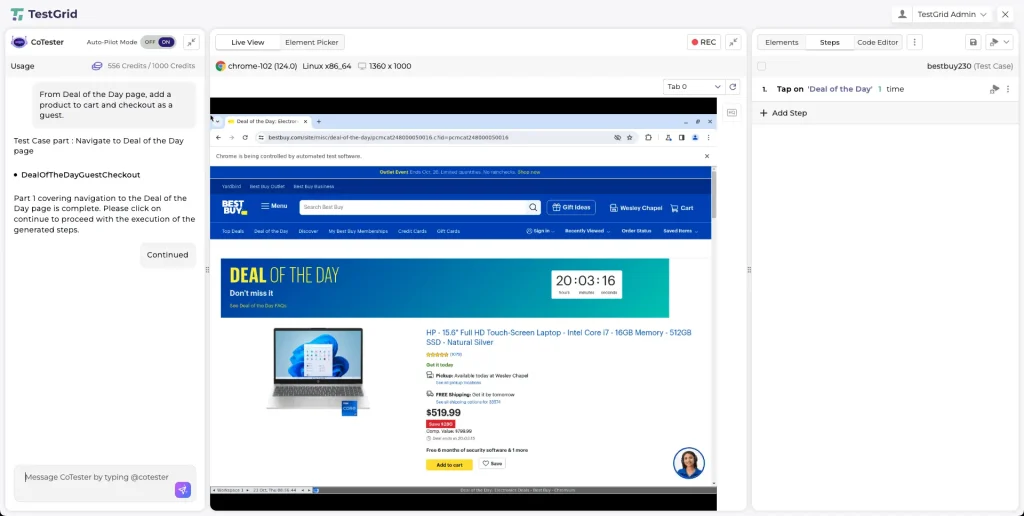The image size is (1024, 516).
Task: Open the HP 15.6" laptop product link
Action: click(559, 337)
